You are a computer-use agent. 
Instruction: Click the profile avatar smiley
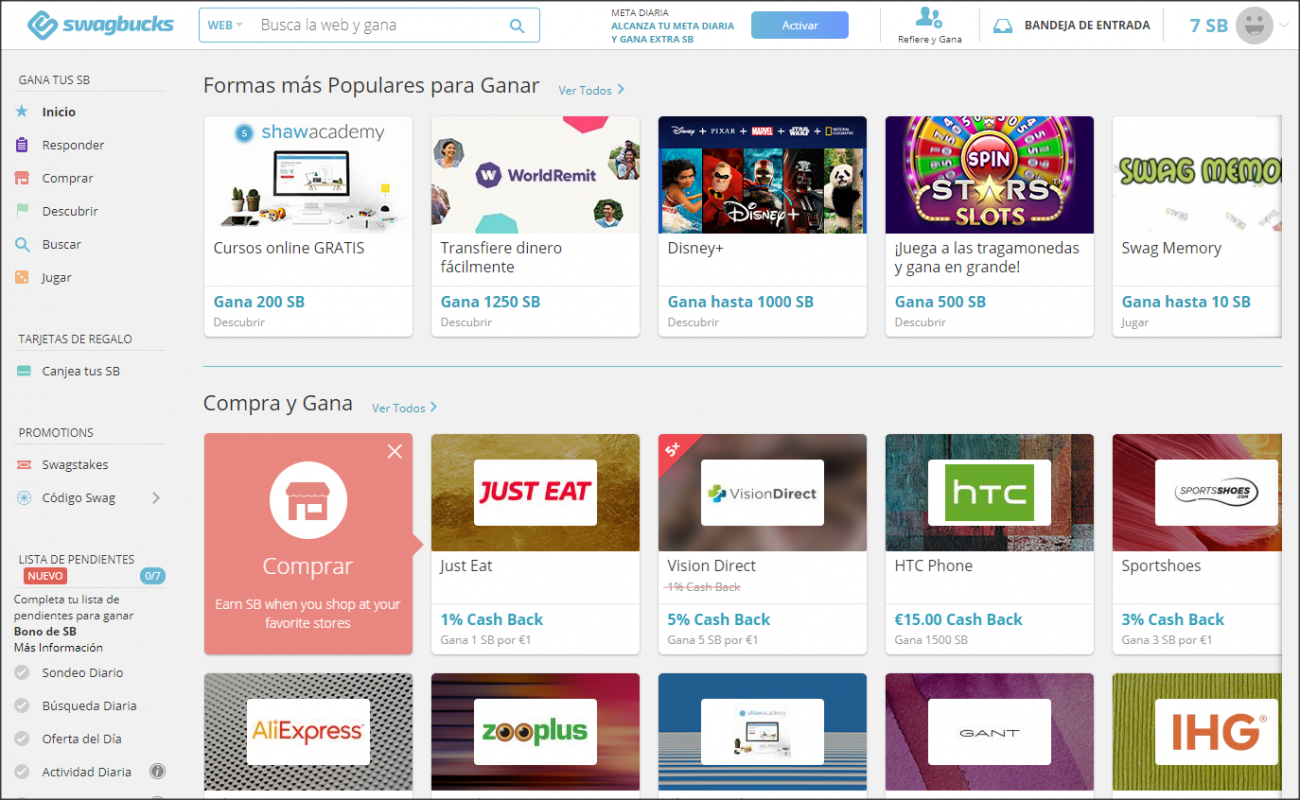click(1254, 25)
